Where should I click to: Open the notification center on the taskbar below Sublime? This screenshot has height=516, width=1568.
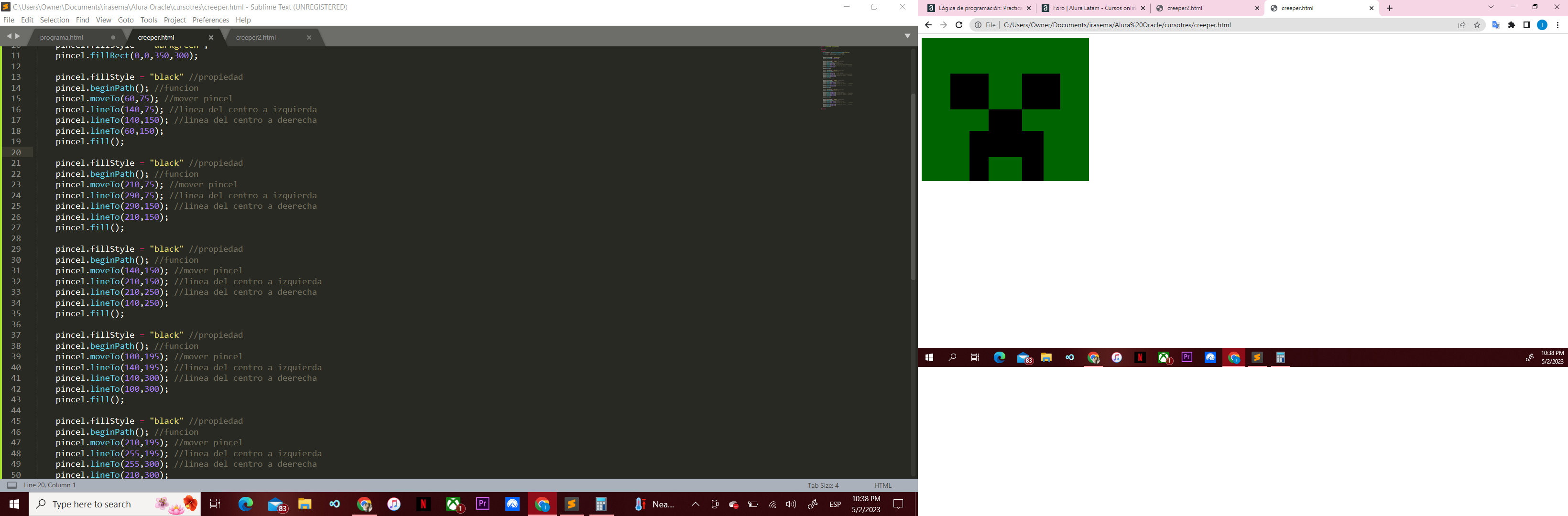pos(898,504)
